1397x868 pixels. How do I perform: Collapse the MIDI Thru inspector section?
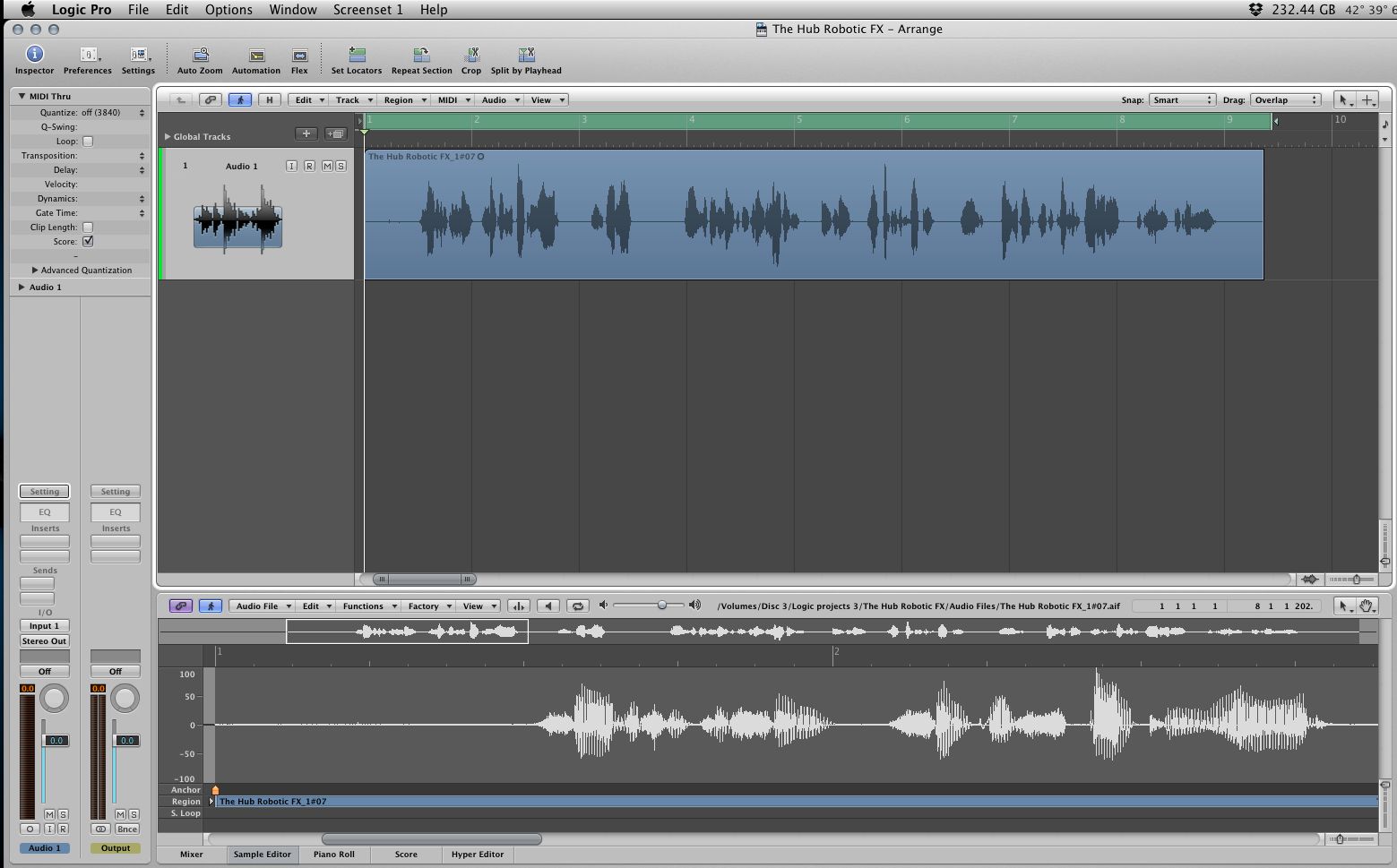pyautogui.click(x=22, y=96)
